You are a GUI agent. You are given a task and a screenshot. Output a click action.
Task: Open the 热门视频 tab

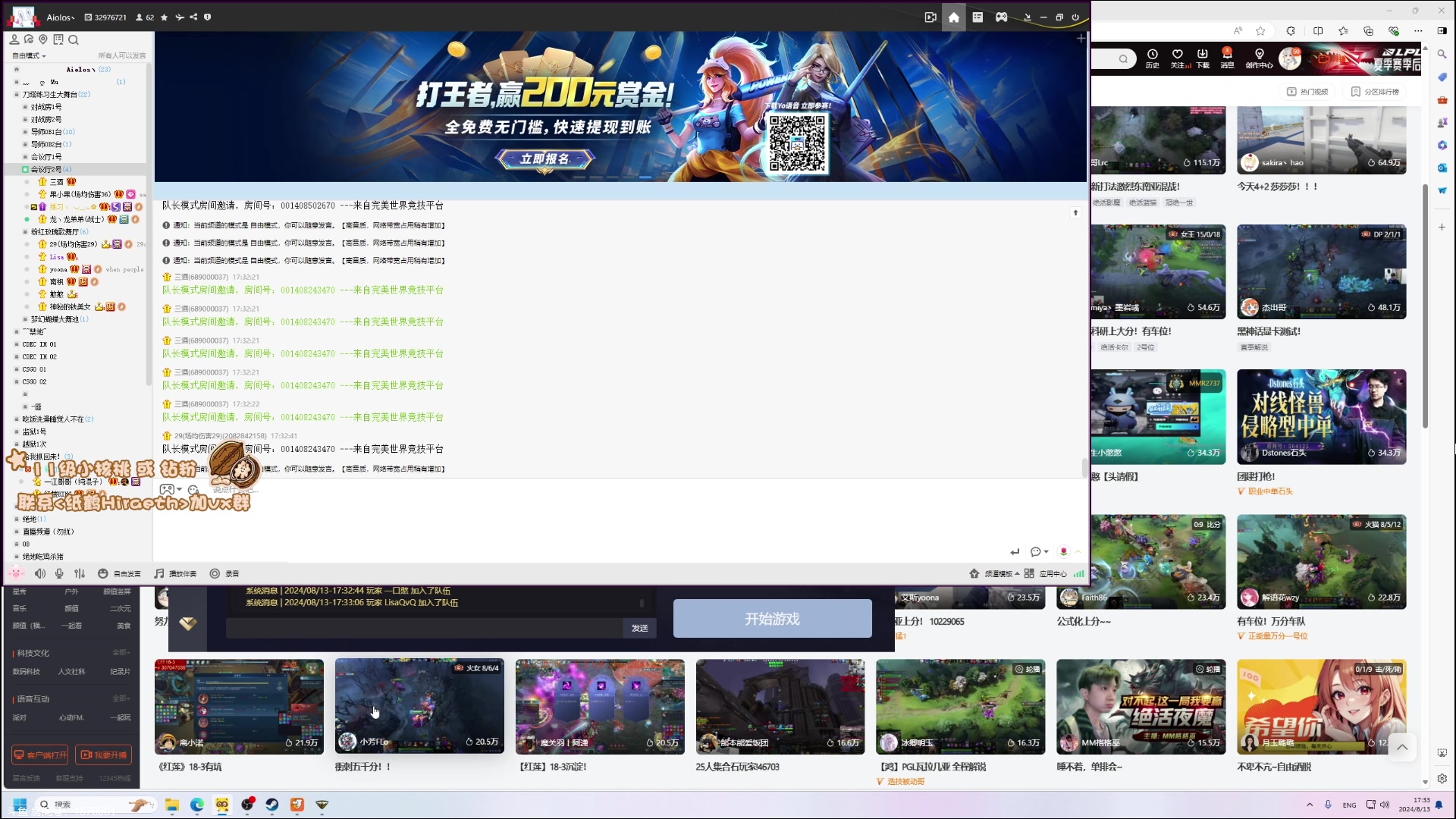(x=1307, y=92)
